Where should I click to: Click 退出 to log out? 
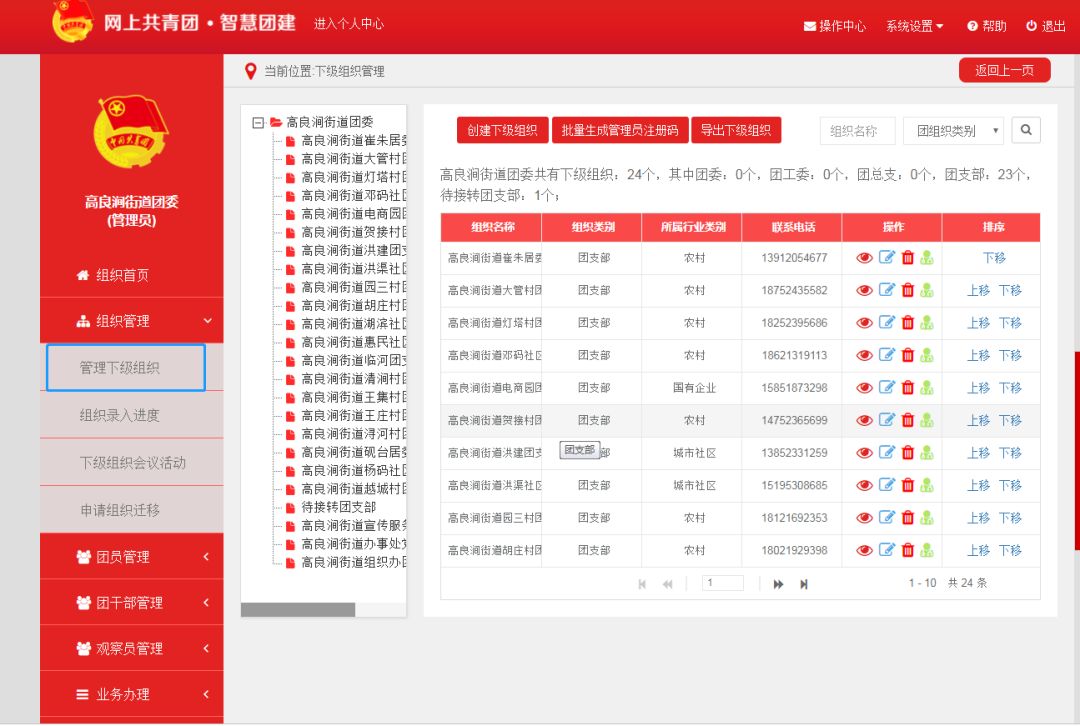click(1046, 26)
